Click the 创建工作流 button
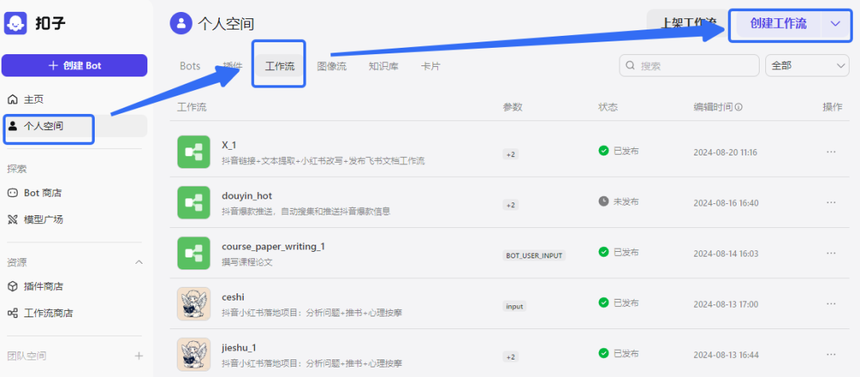This screenshot has height=377, width=860. (778, 24)
